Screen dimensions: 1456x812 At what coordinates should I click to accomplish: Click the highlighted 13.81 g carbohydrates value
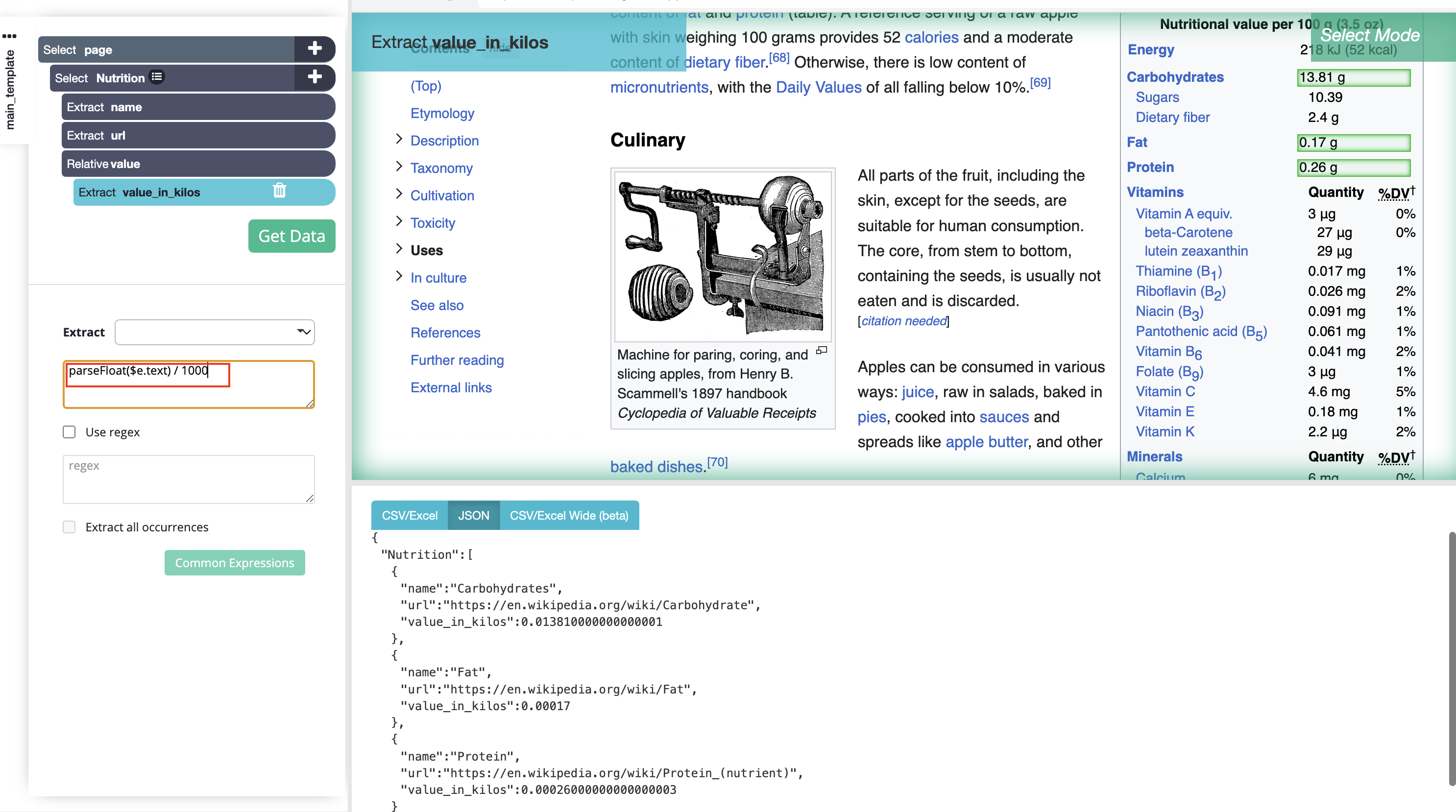click(x=1353, y=77)
